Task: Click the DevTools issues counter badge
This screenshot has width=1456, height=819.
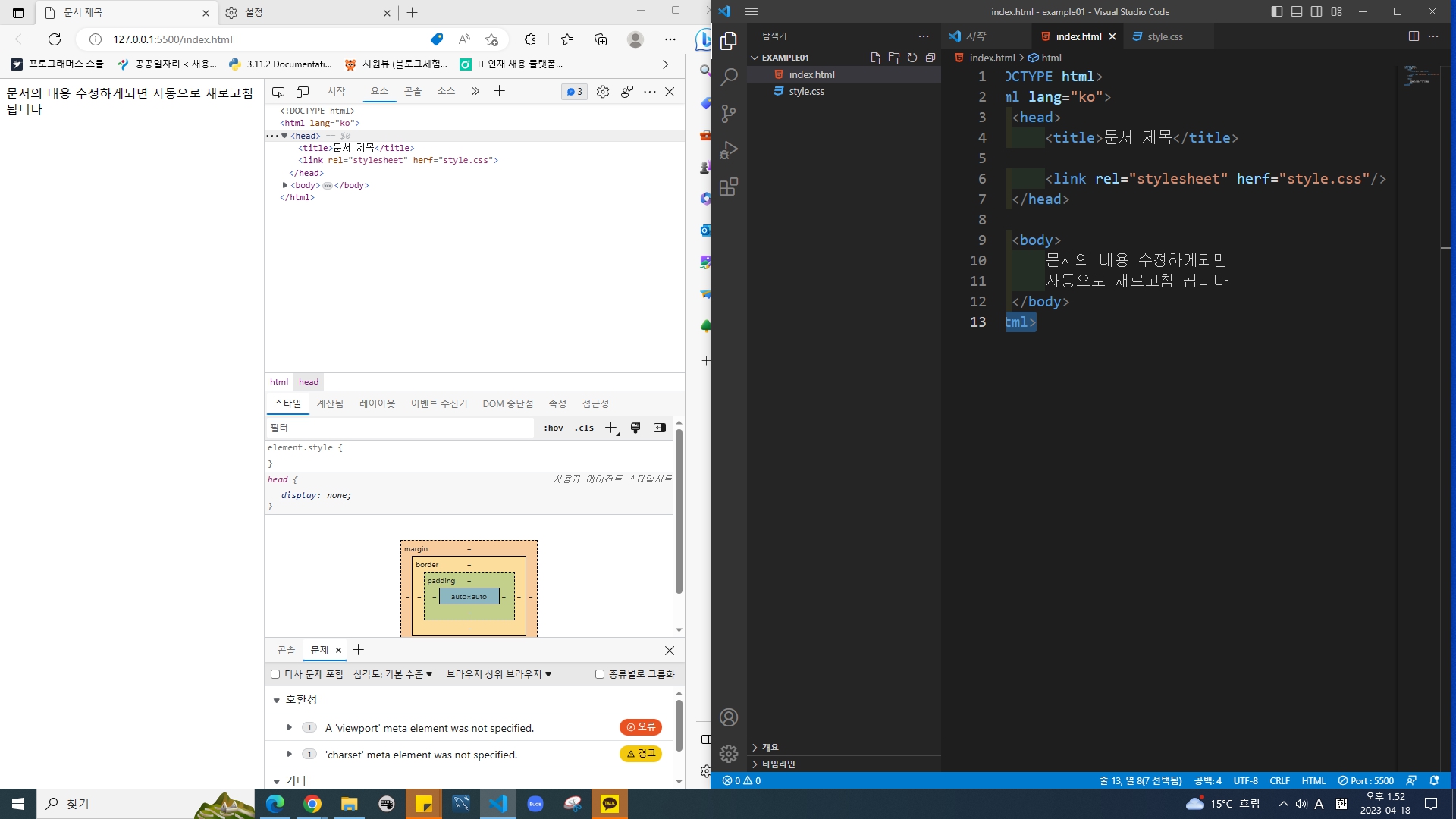Action: [575, 92]
